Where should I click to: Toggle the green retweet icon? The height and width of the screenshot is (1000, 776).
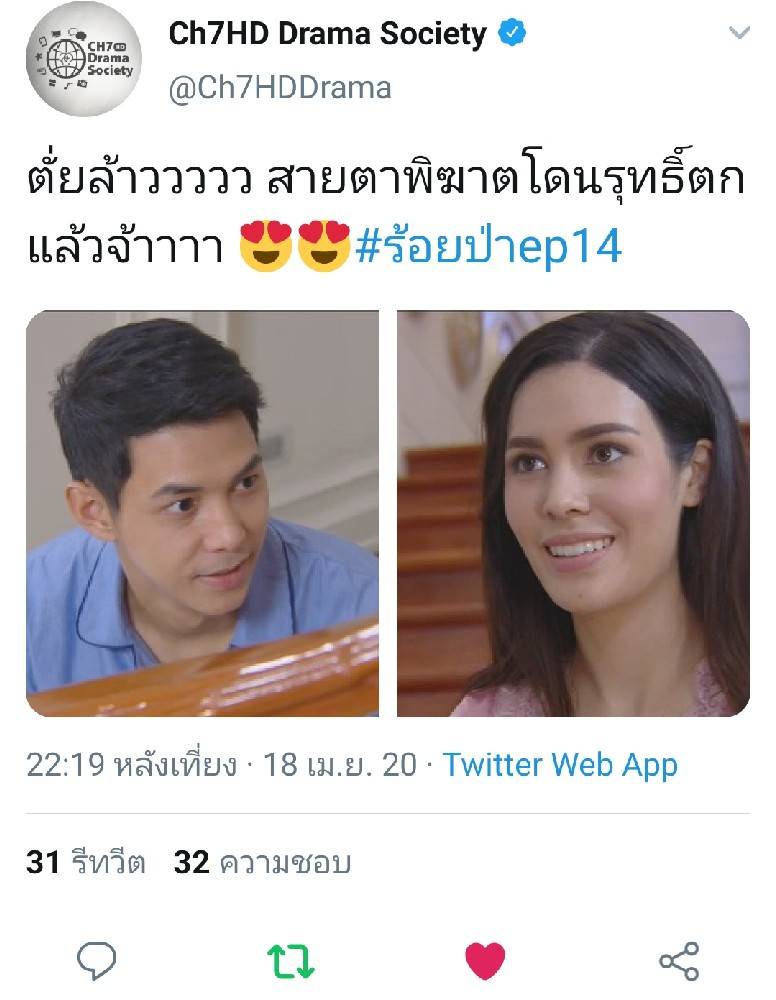click(x=290, y=960)
